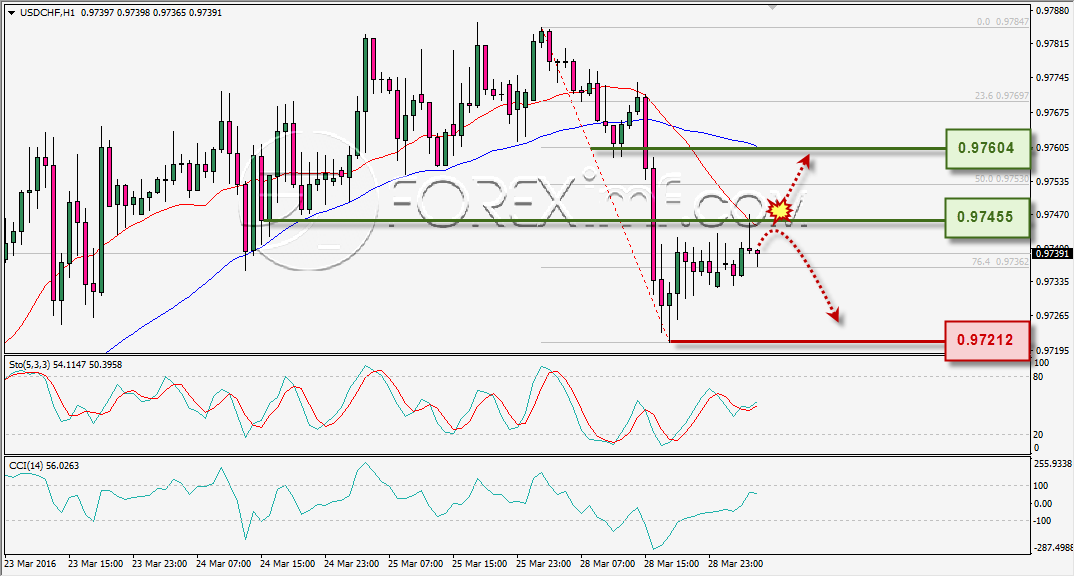Screen dimensions: 1075x577
Task: Click price scale value 0.97535
Action: (1053, 182)
